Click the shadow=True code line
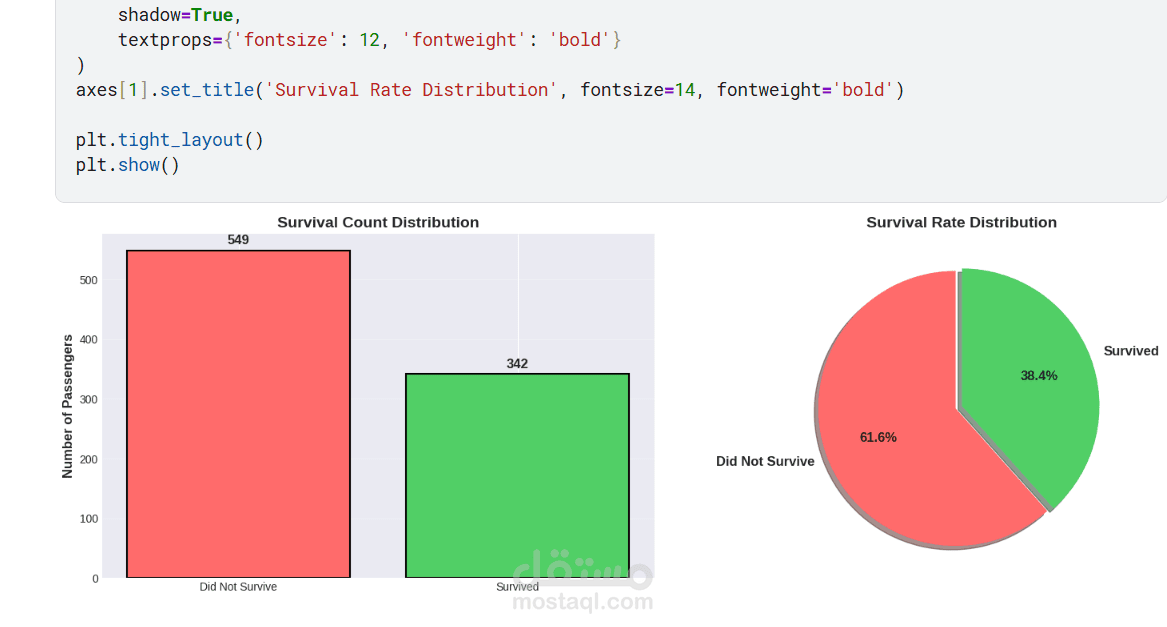Viewport: 1167px width, 627px height. [x=180, y=15]
